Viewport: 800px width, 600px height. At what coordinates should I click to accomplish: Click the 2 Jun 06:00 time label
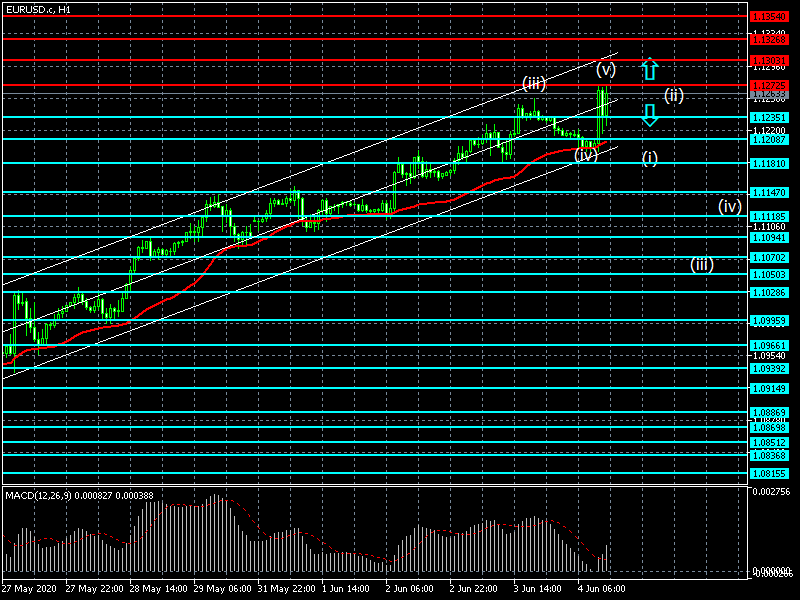pos(410,589)
